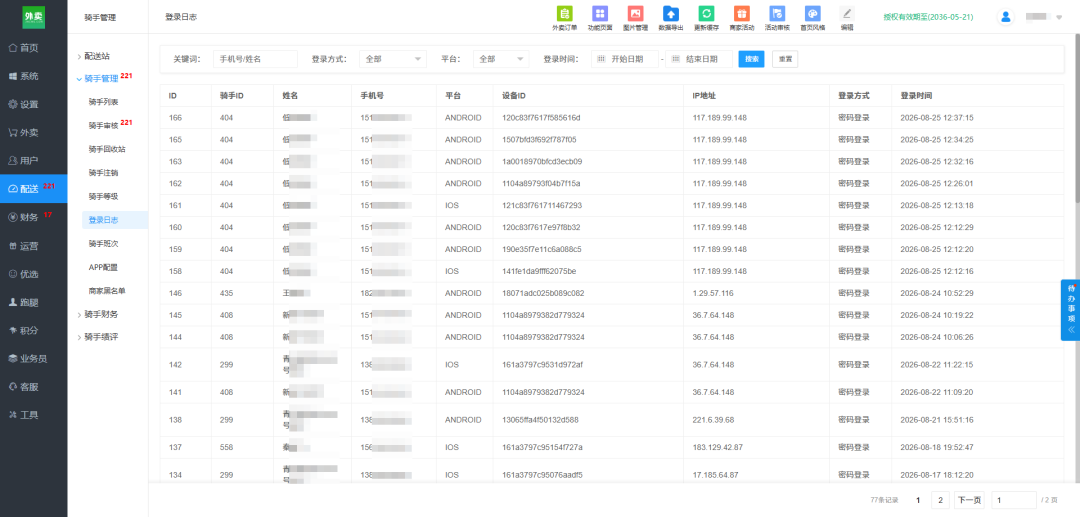Click the 开始日期 date field
1080x517 pixels.
click(625, 59)
